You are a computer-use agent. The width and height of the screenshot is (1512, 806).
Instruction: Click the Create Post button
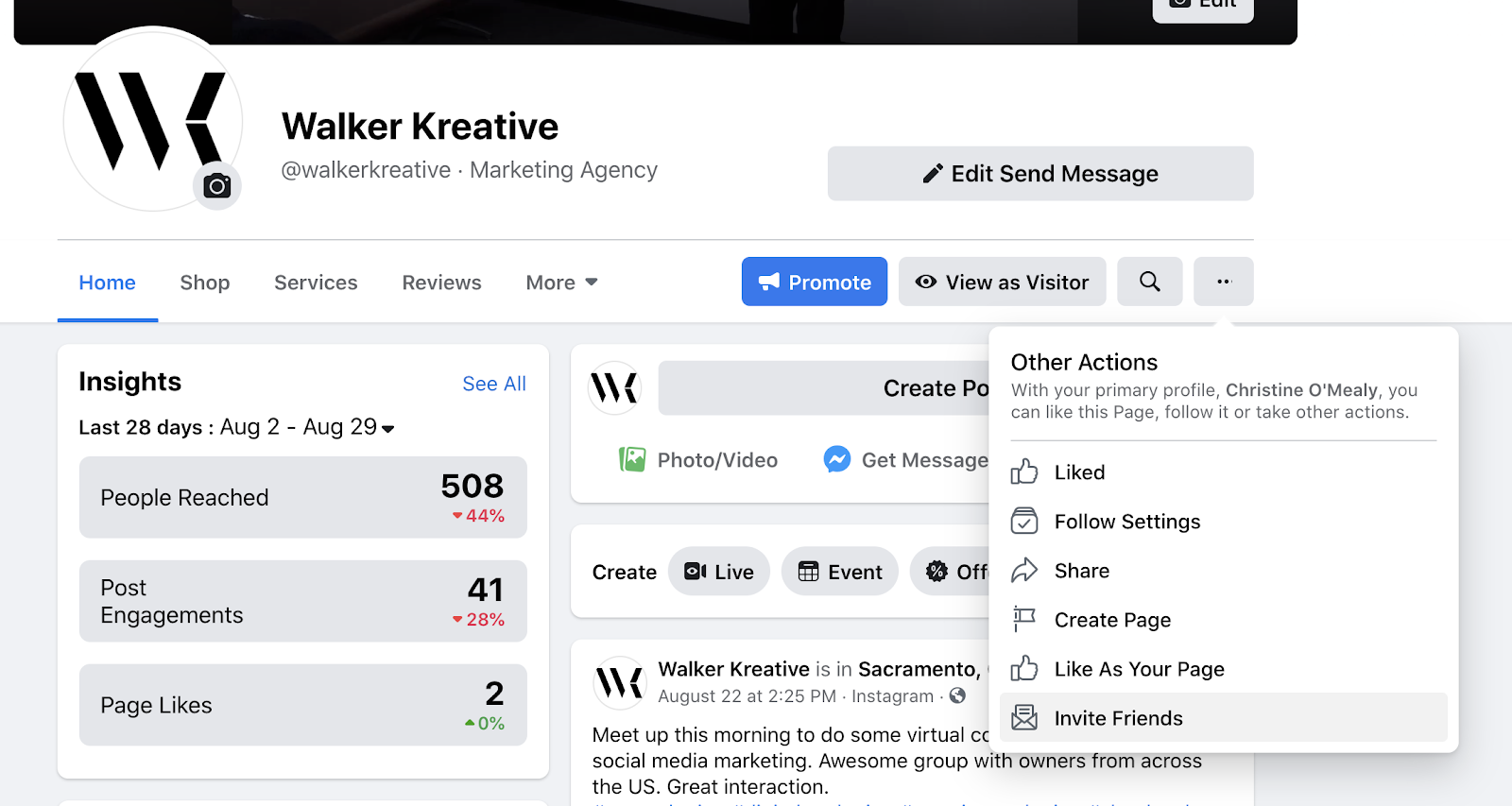pyautogui.click(x=824, y=388)
